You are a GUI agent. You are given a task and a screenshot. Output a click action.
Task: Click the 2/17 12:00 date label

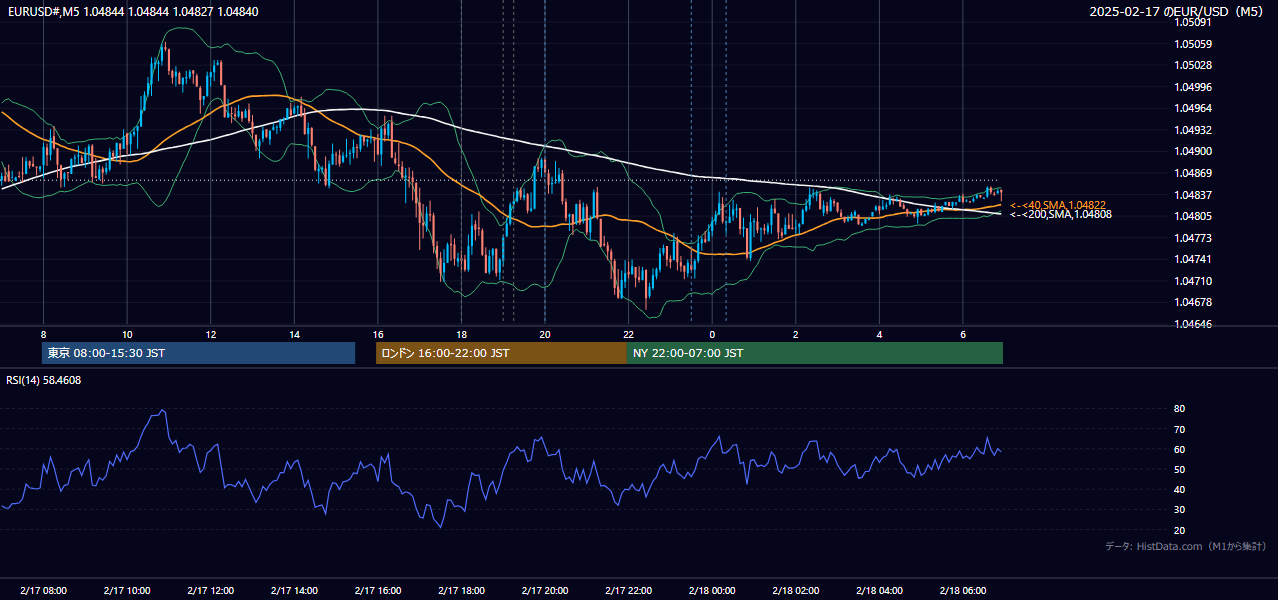[x=210, y=591]
